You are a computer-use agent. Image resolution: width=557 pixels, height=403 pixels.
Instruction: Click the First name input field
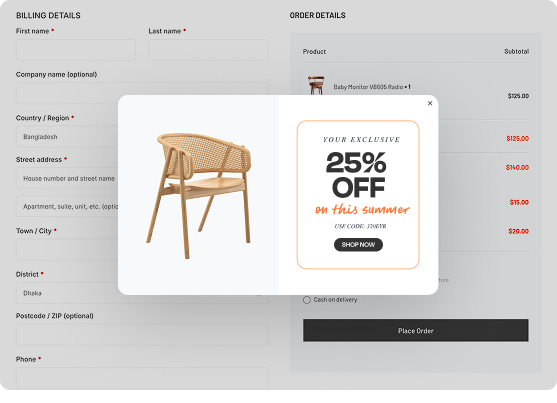(x=76, y=50)
